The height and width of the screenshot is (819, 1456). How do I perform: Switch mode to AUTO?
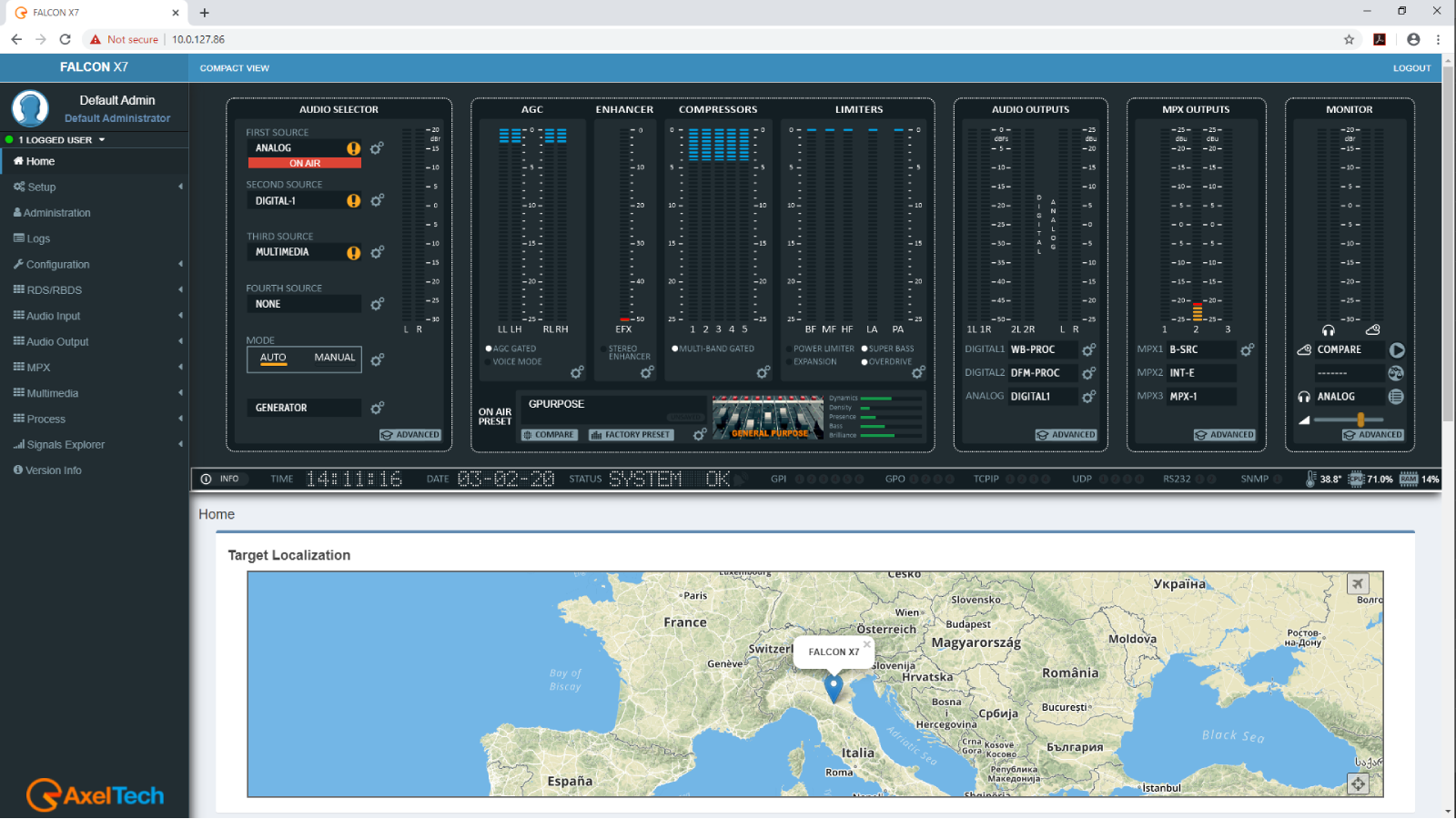tap(273, 358)
